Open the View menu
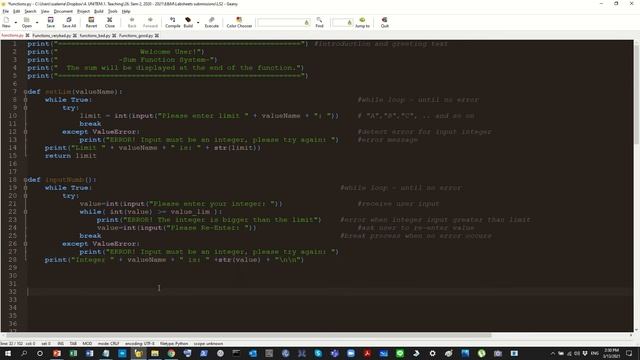The height and width of the screenshot is (360, 640). tap(45, 11)
